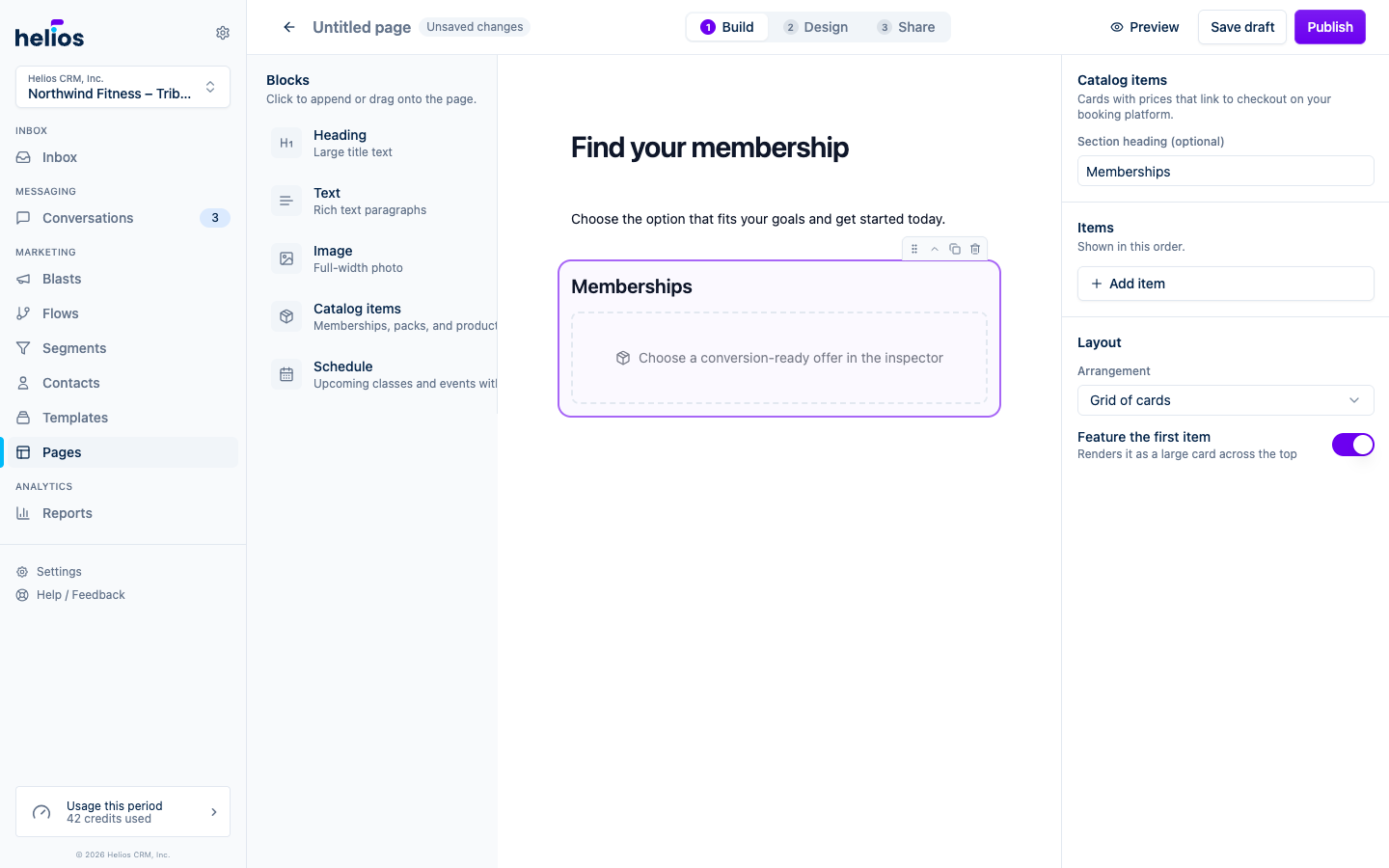Click the cube icon in empty offer placeholder
Screen dimensions: 1389x868
point(623,358)
